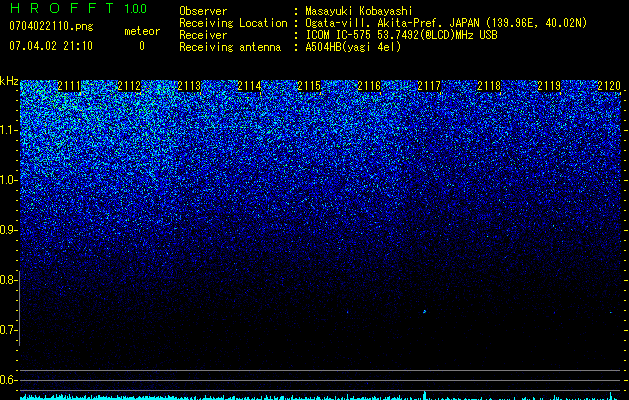Click the kHz axis unit label
This screenshot has height=400, width=629.
pos(9,81)
